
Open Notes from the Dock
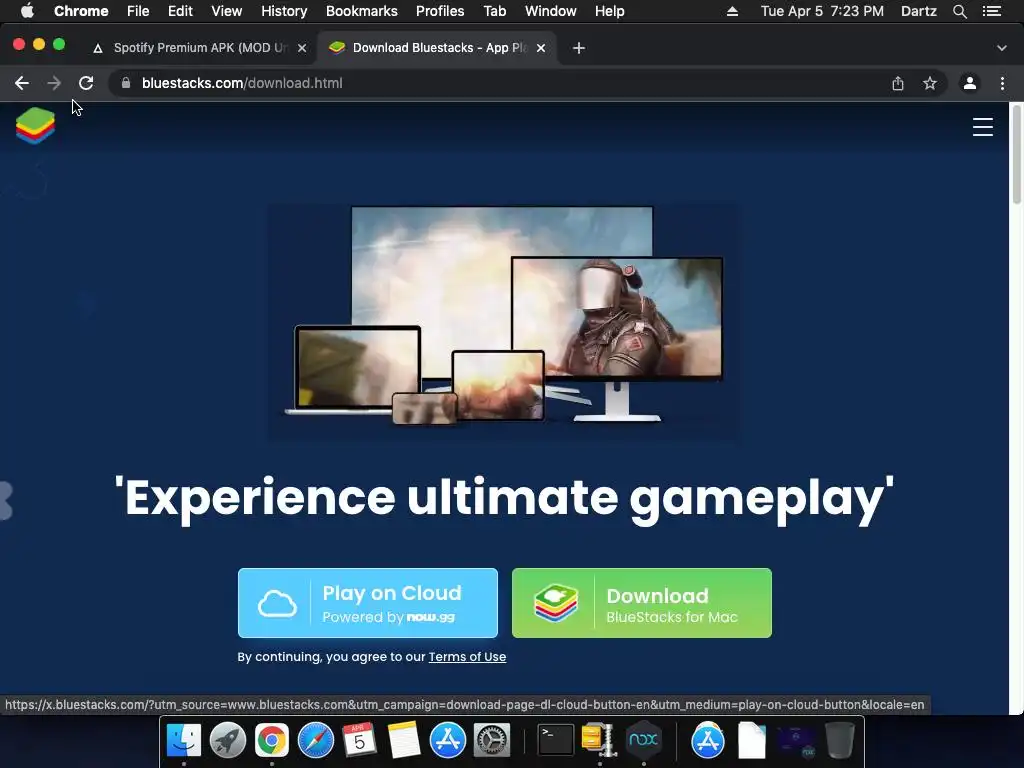coord(404,740)
